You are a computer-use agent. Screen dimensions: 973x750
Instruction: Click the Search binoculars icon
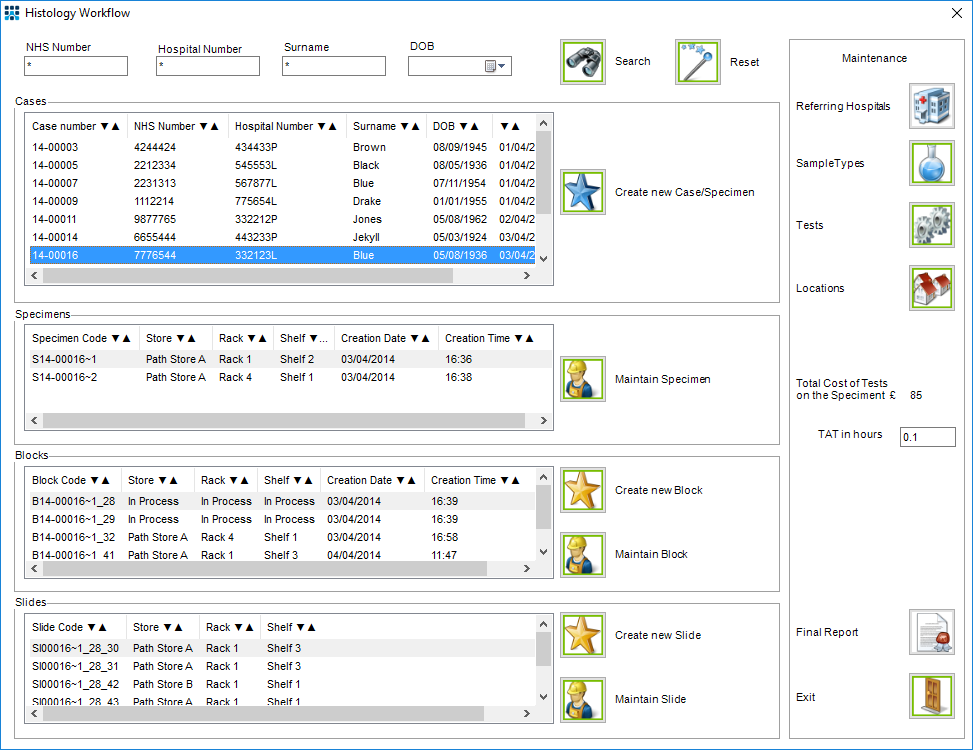583,61
